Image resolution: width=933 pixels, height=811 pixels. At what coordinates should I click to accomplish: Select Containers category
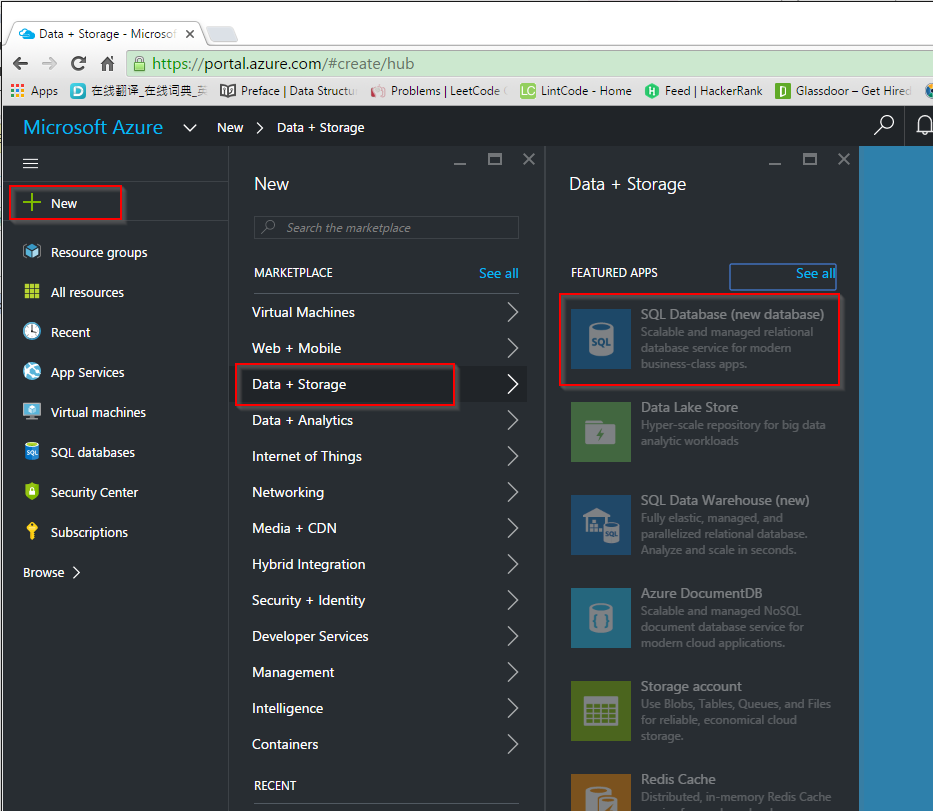(x=386, y=744)
